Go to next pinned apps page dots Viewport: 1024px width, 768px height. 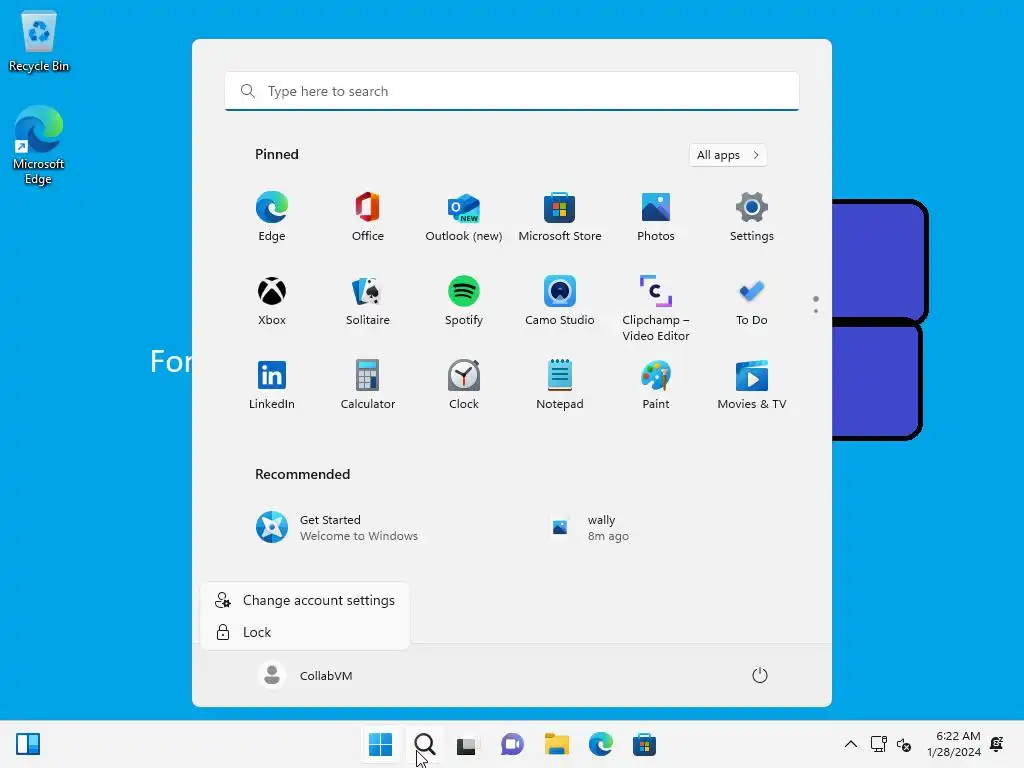(816, 304)
